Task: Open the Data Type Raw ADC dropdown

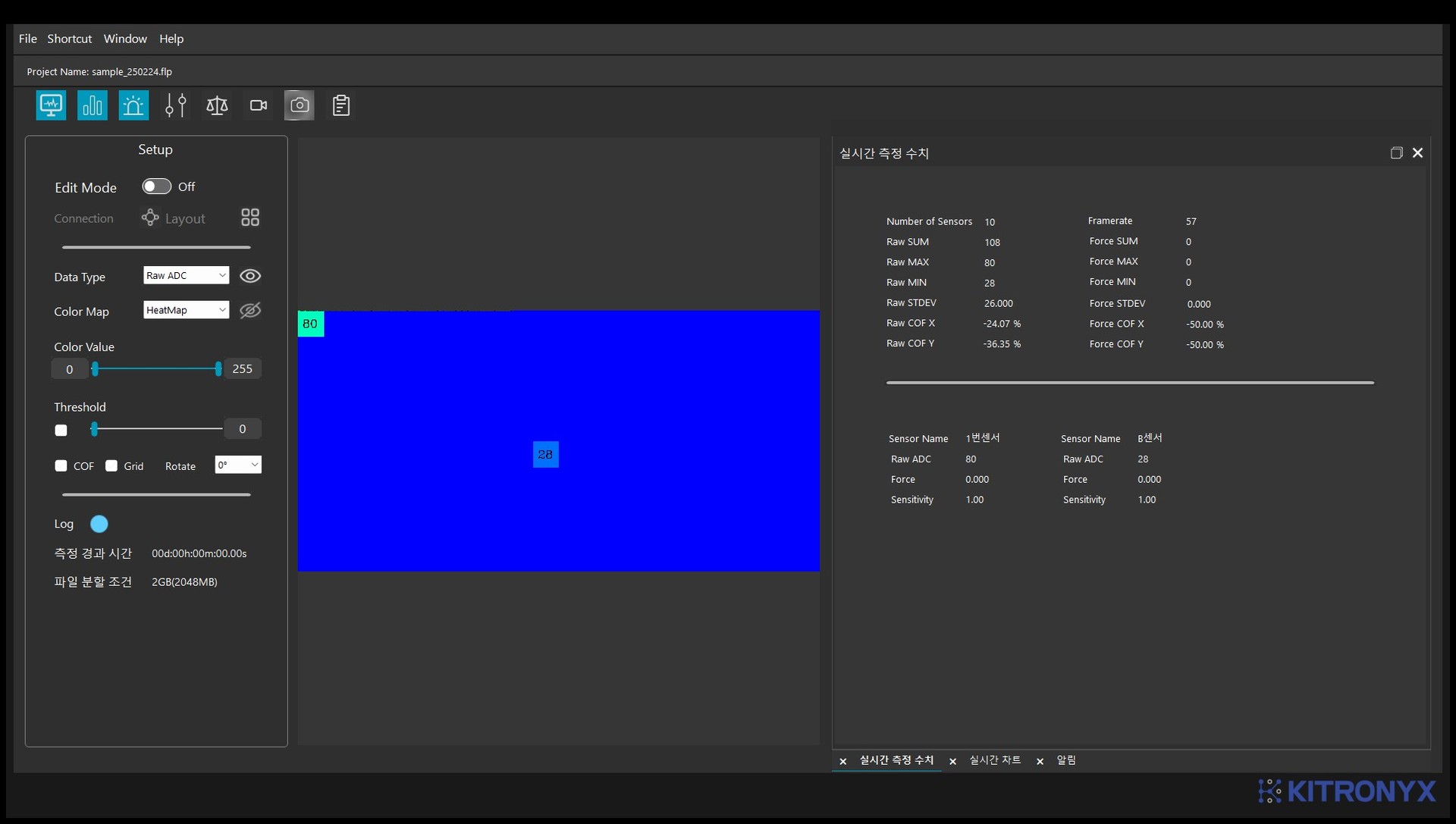Action: [186, 275]
